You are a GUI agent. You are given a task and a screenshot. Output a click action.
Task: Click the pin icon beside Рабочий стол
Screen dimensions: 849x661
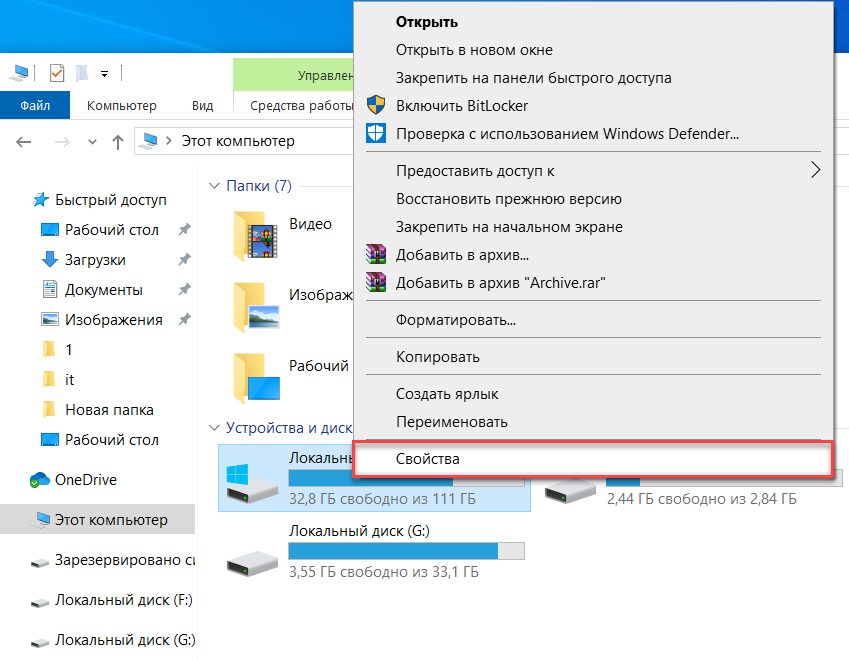pyautogui.click(x=185, y=230)
